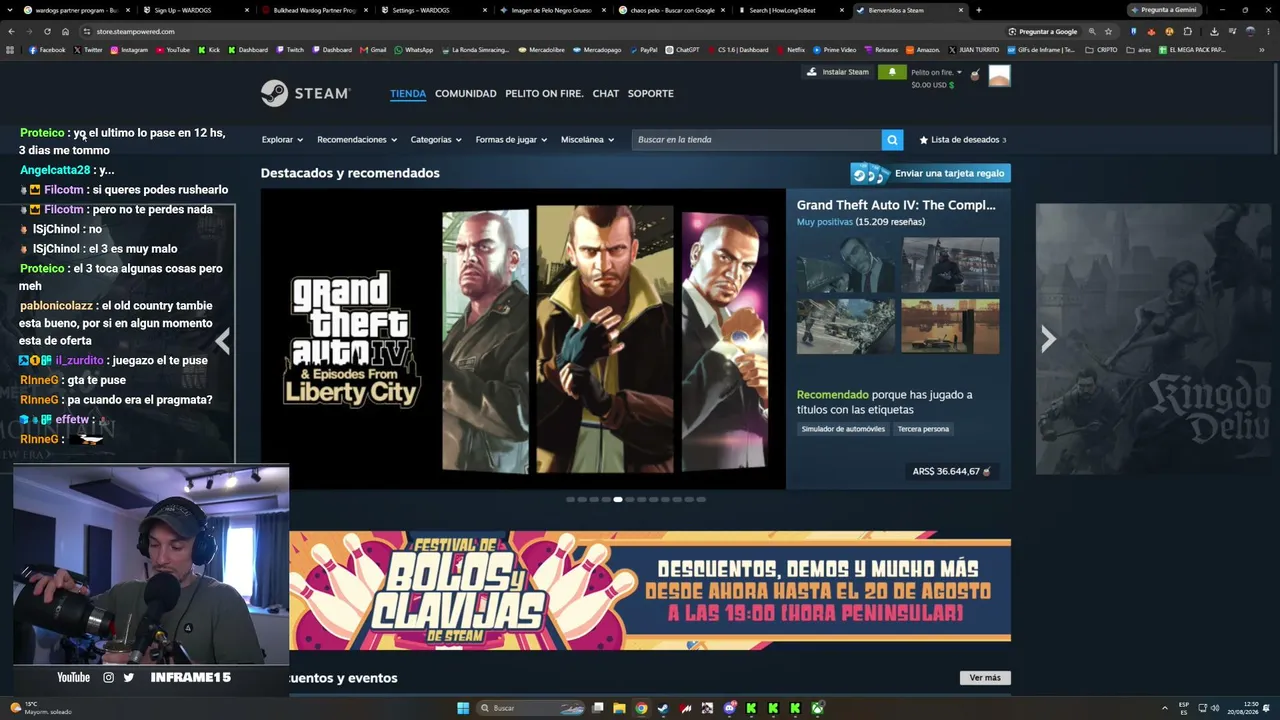Screen dimensions: 1280x720
Task: Open the Prime Video bookmark
Action: click(x=835, y=50)
